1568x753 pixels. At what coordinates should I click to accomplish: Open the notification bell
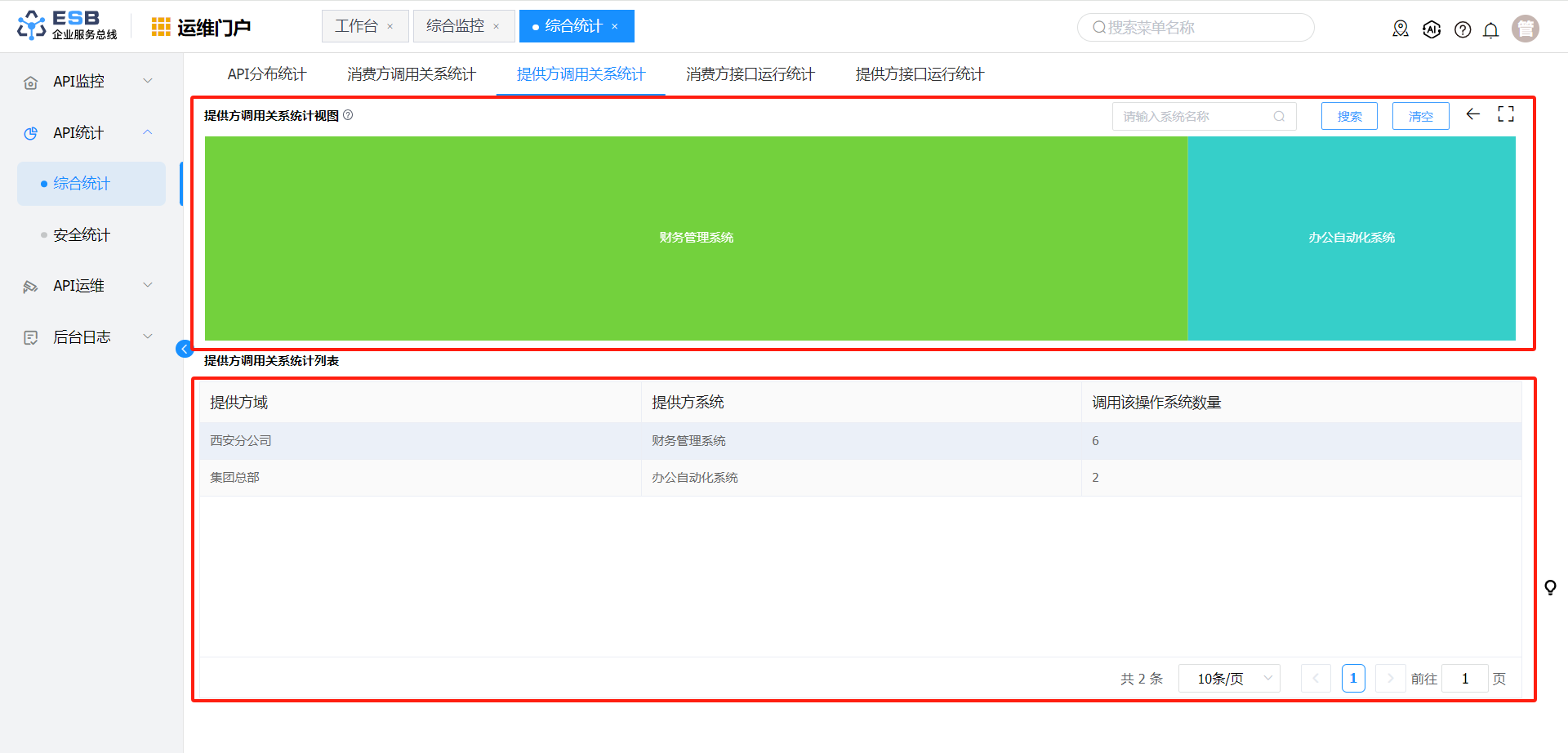[1490, 30]
